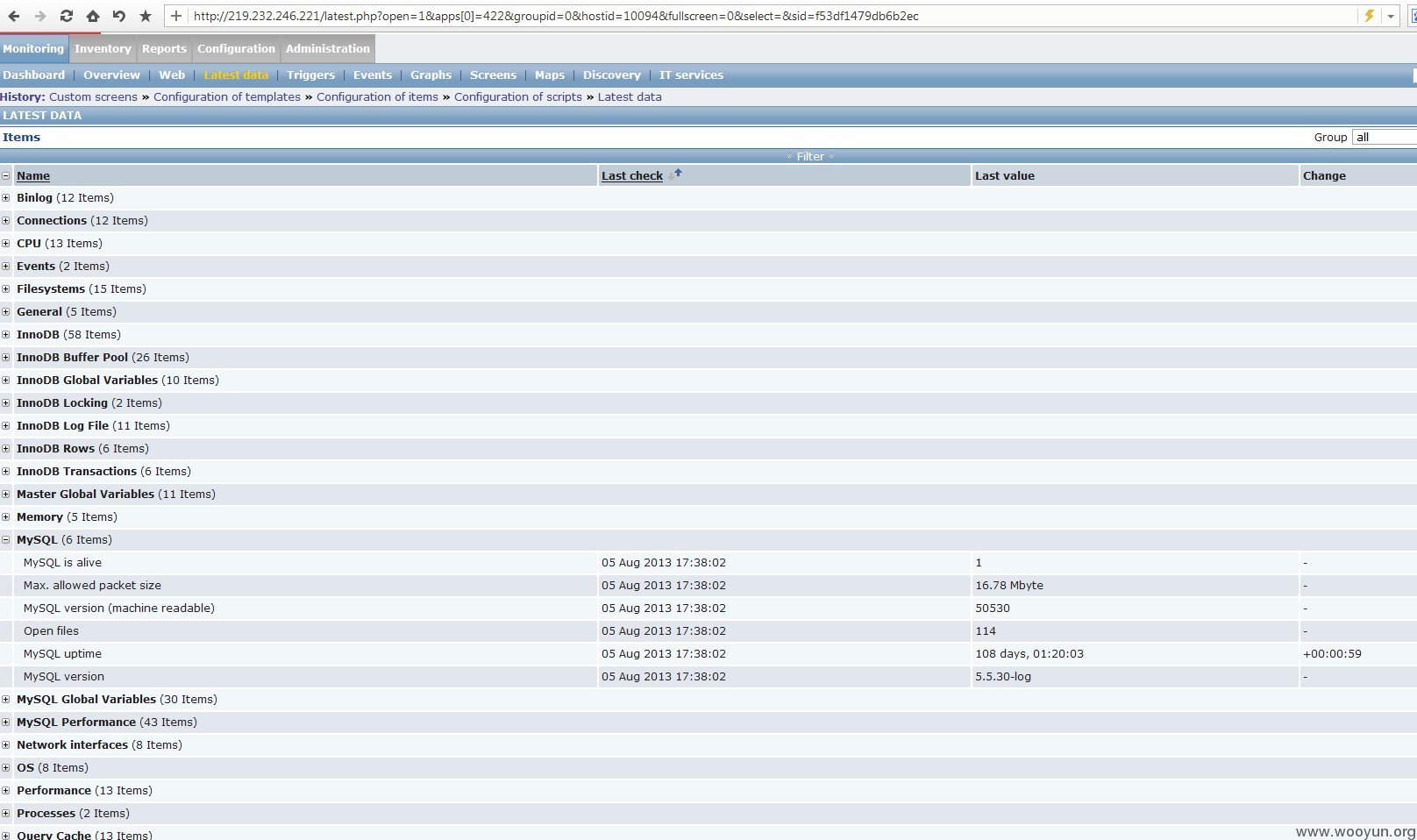Click the undo close-tab arrow icon
Screen dimensions: 1417x840
point(119,16)
